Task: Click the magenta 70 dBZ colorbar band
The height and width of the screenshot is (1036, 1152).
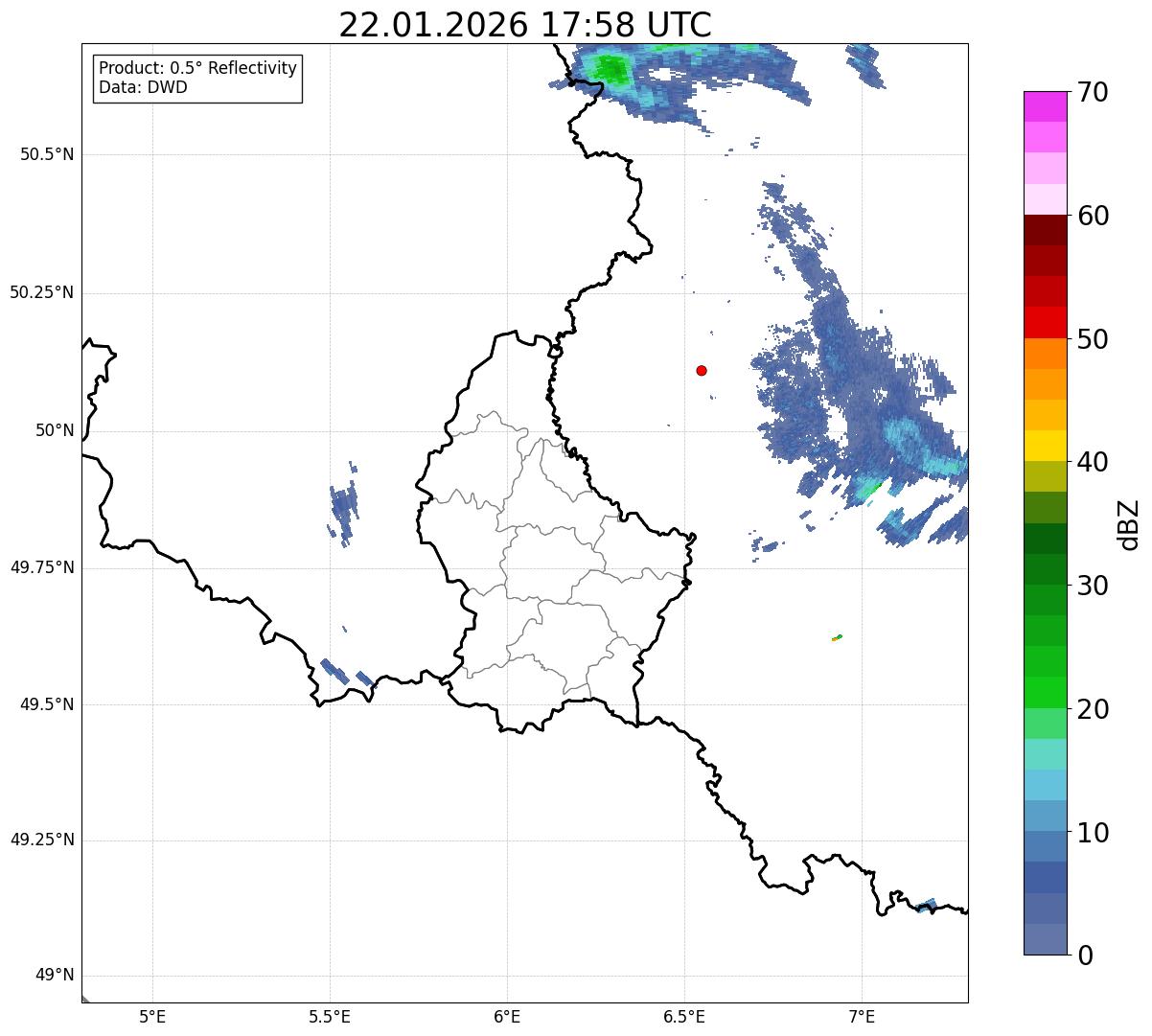Action: [1046, 106]
